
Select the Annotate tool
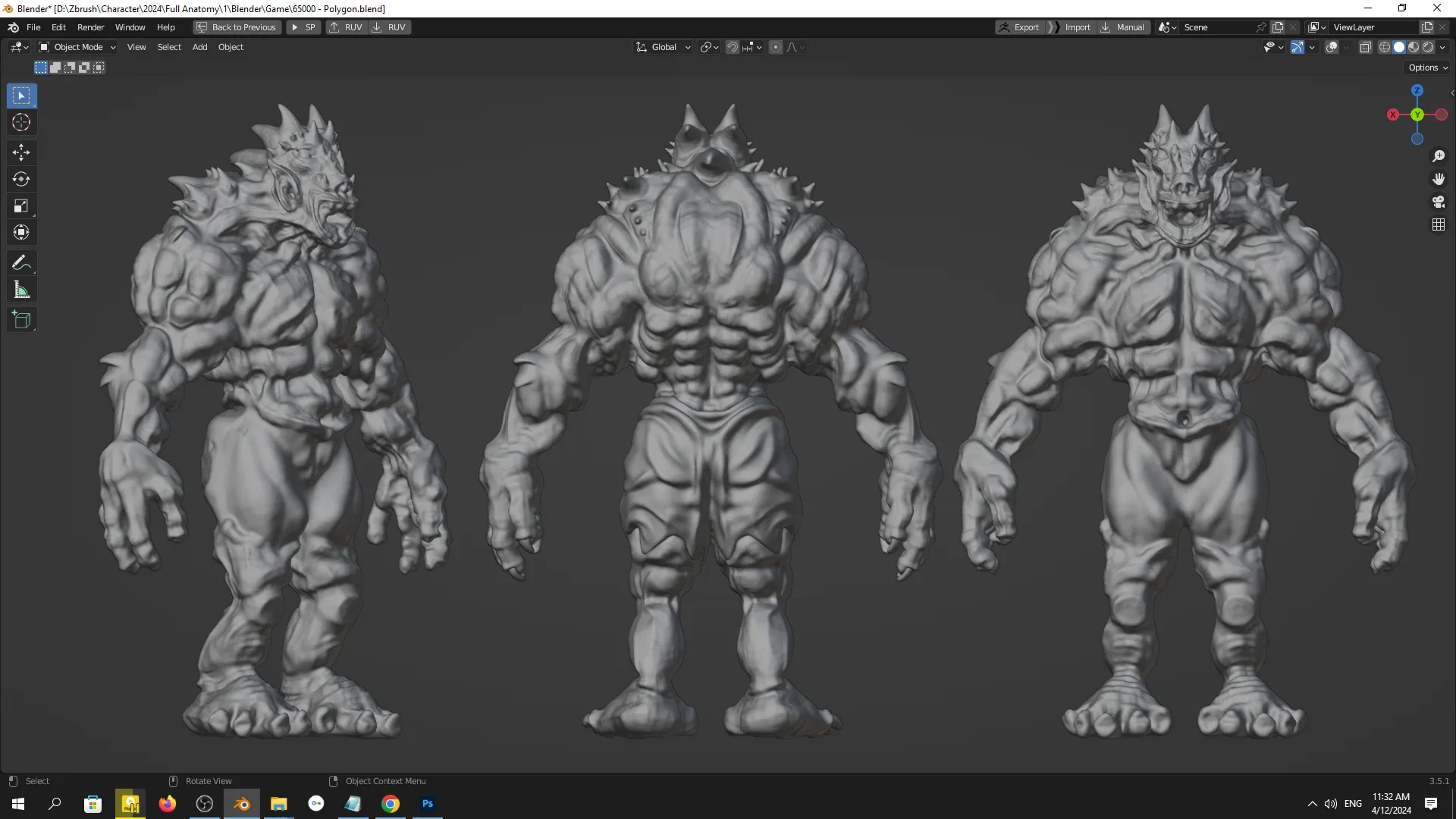tap(21, 263)
